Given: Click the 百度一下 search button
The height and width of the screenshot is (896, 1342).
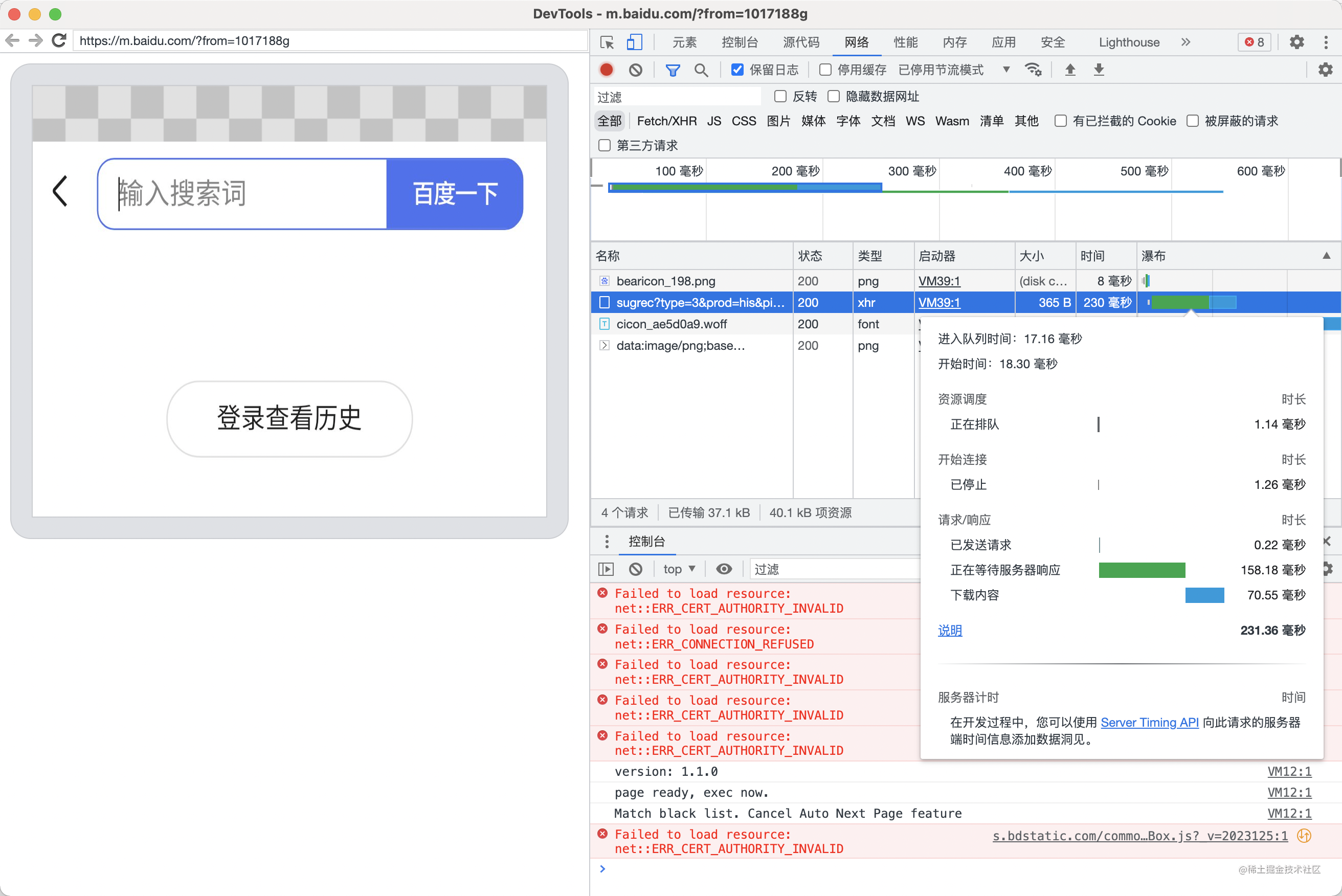Looking at the screenshot, I should [454, 194].
